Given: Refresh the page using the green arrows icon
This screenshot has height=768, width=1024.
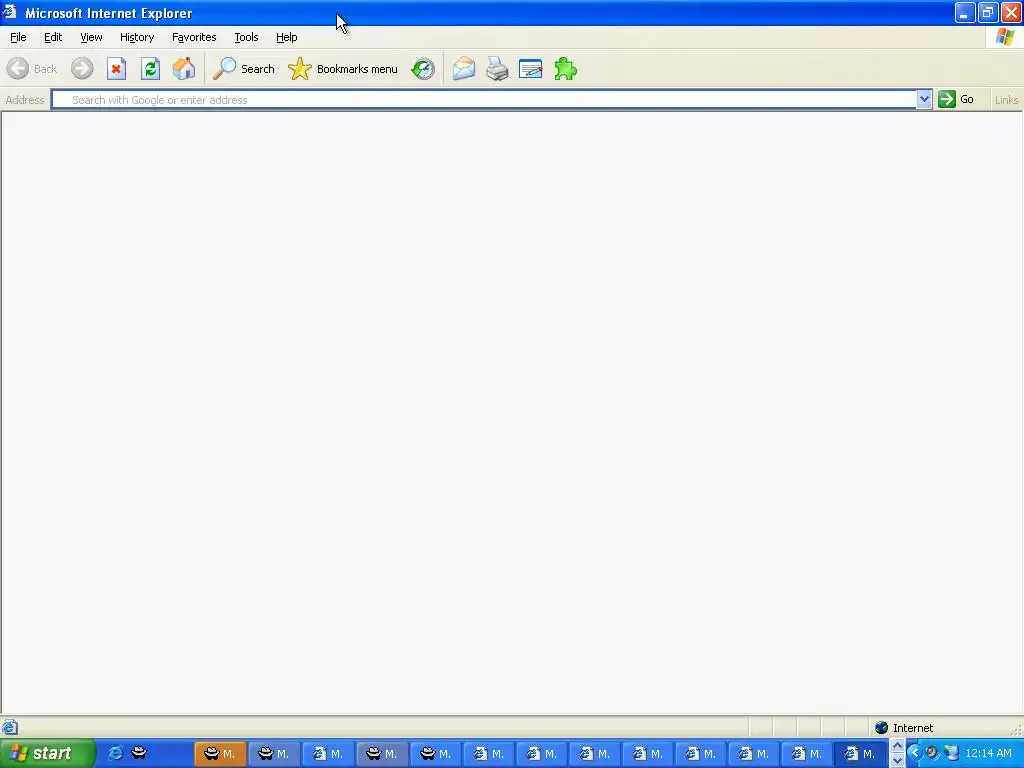Looking at the screenshot, I should pos(150,69).
